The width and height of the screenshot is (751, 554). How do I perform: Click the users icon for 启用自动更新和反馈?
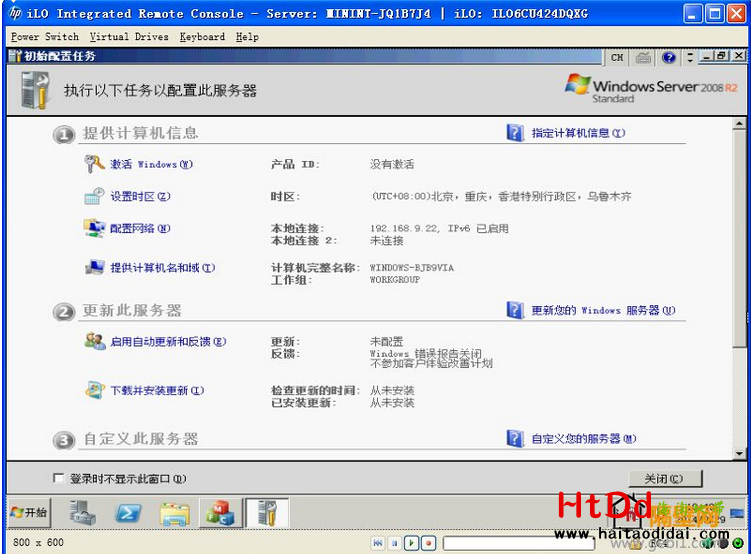tap(95, 341)
